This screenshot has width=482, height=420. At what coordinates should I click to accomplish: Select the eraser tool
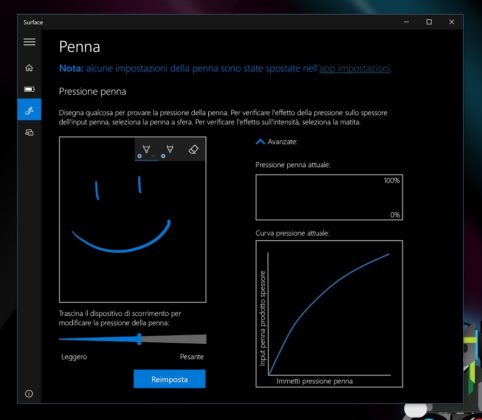[x=193, y=149]
